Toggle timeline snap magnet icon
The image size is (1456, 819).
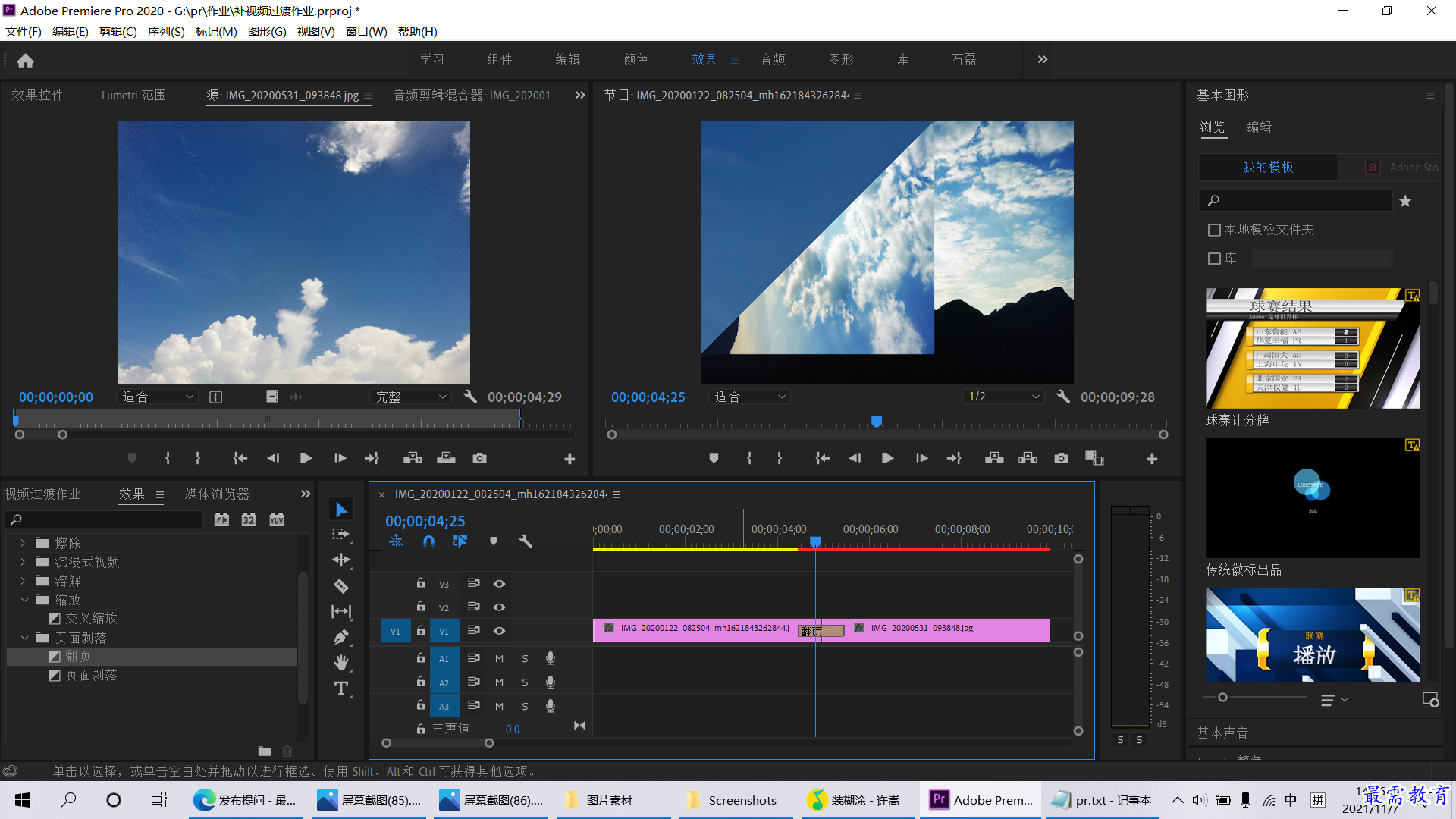[x=428, y=541]
